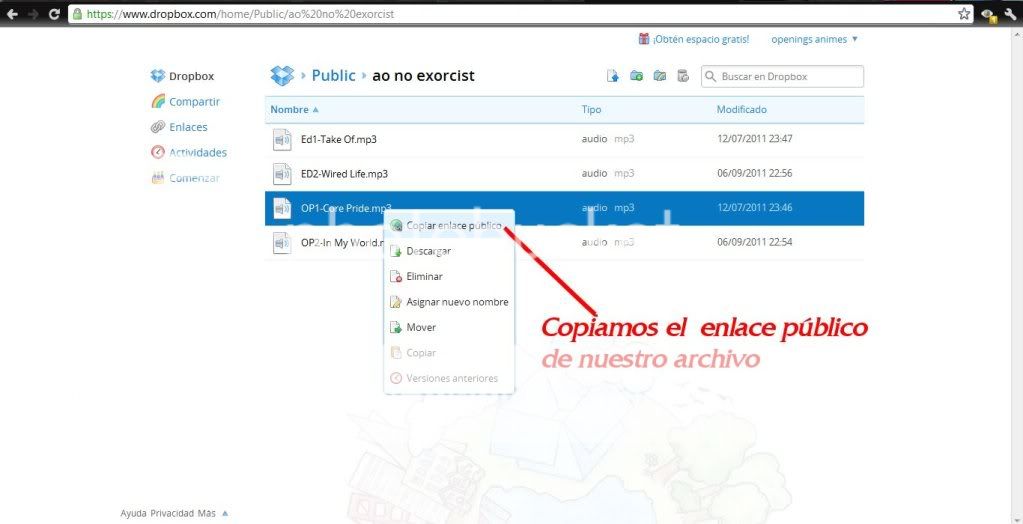Open the Dropbox sidebar item
Screen dimensions: 1023x524
coord(183,76)
